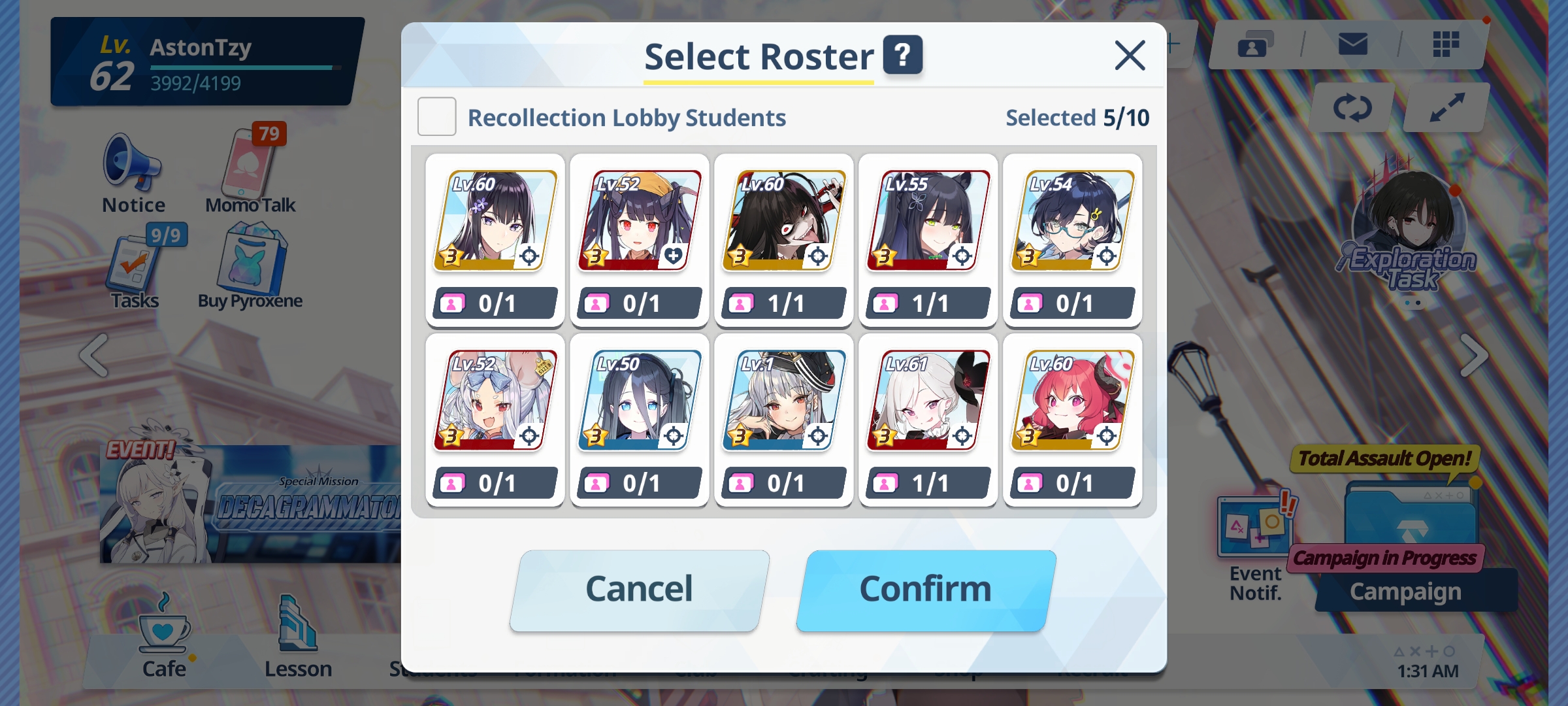This screenshot has height=706, width=1568.
Task: Click the lobby swap arrows icon
Action: point(1352,108)
